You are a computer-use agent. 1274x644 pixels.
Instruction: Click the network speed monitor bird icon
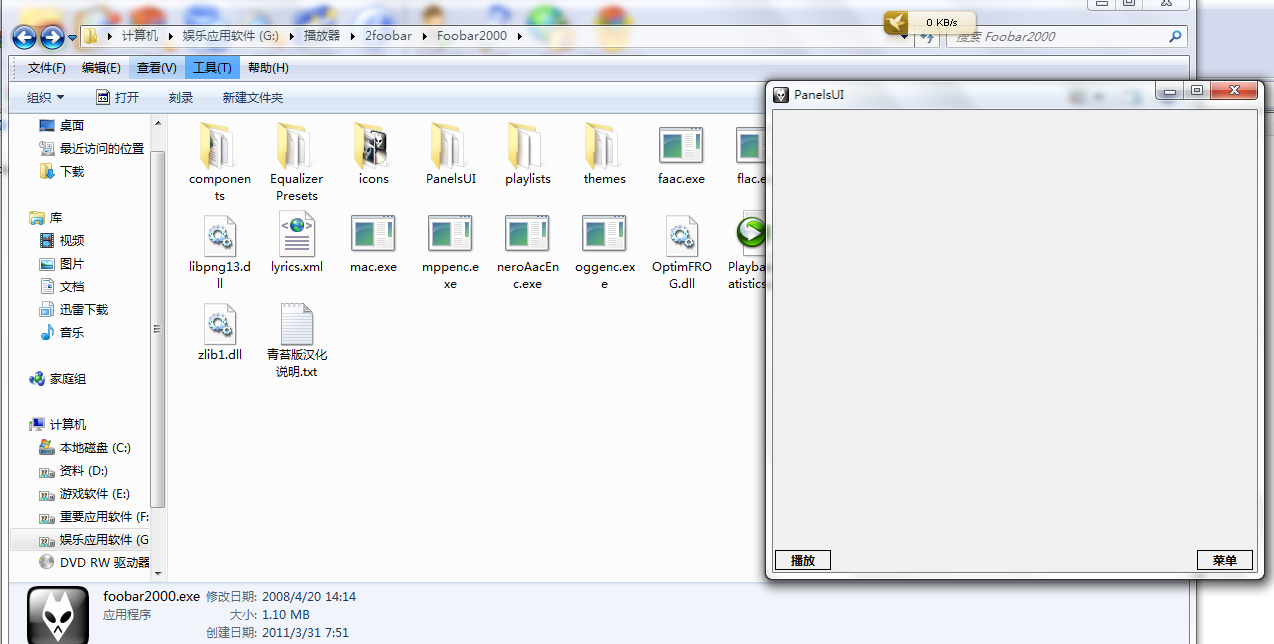coord(896,22)
